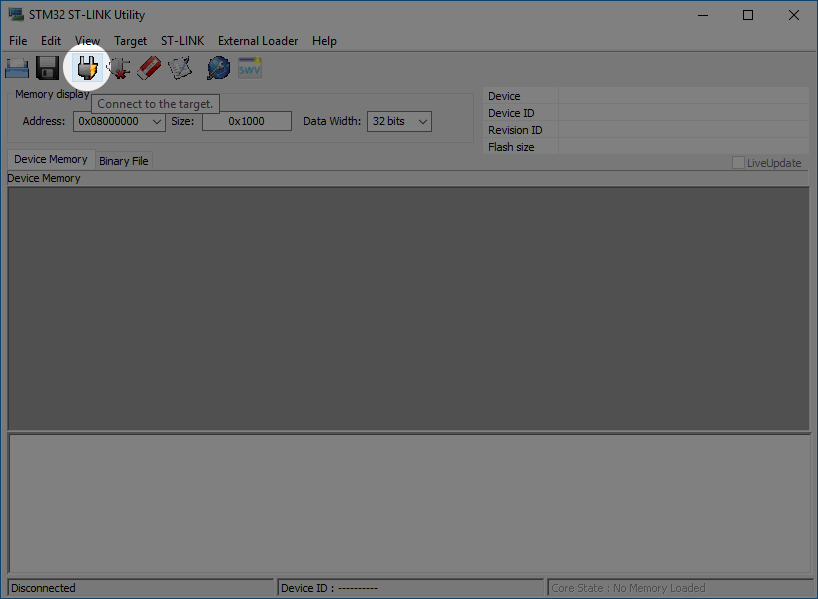Image resolution: width=818 pixels, height=599 pixels.
Task: Click the Device ID label in info panel
Action: point(511,113)
